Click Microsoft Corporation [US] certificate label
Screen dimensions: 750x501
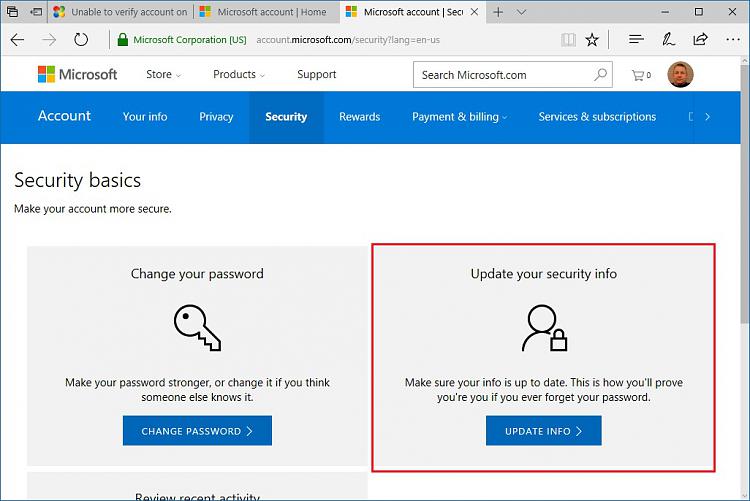(x=190, y=40)
